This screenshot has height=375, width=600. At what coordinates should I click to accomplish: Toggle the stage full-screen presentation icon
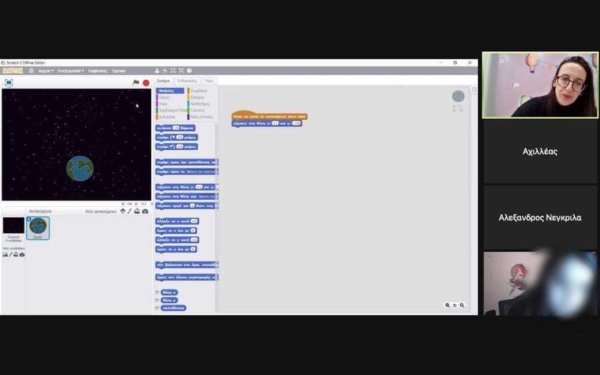coord(8,83)
